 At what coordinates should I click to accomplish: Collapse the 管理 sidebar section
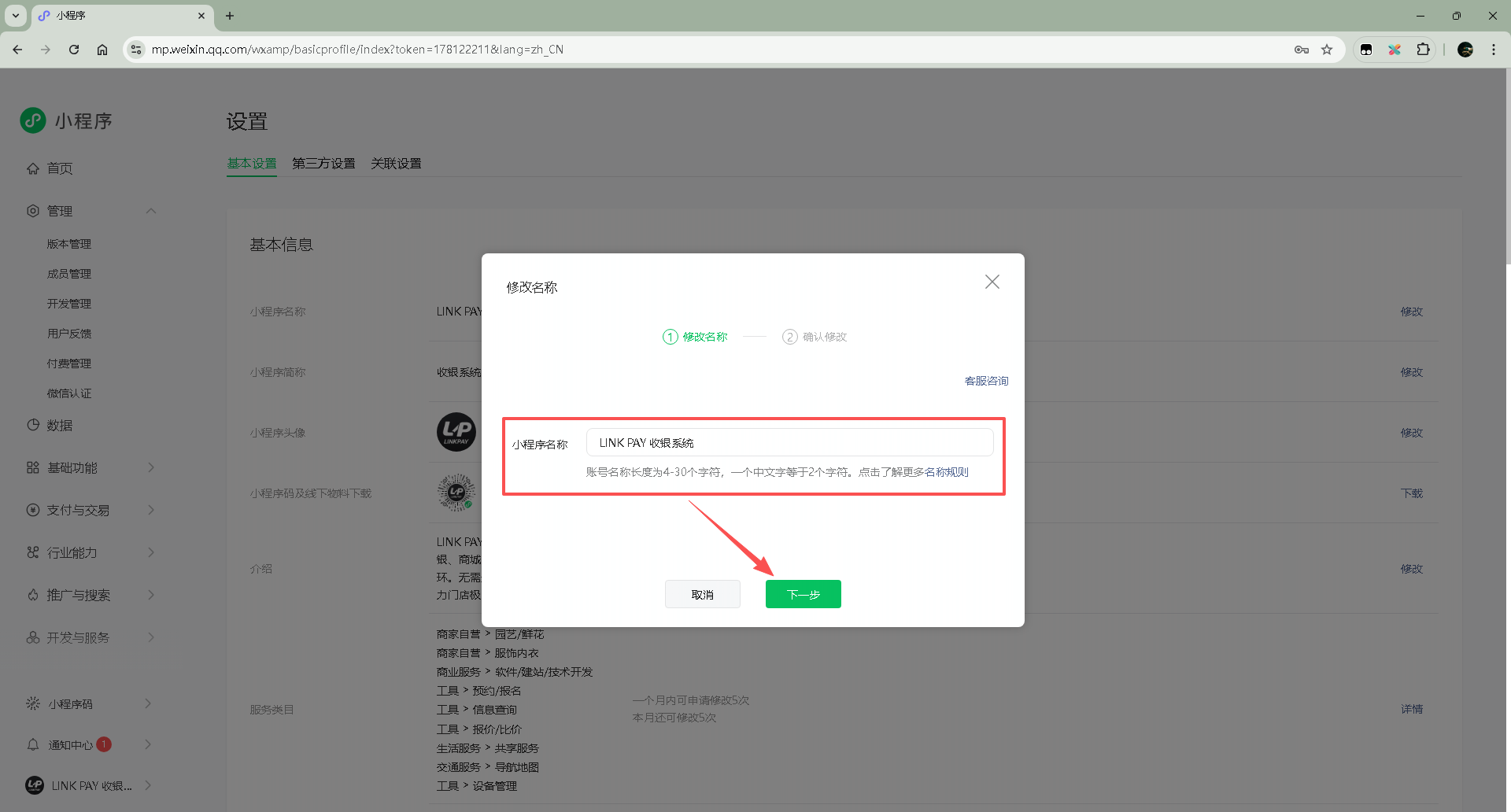tap(151, 211)
